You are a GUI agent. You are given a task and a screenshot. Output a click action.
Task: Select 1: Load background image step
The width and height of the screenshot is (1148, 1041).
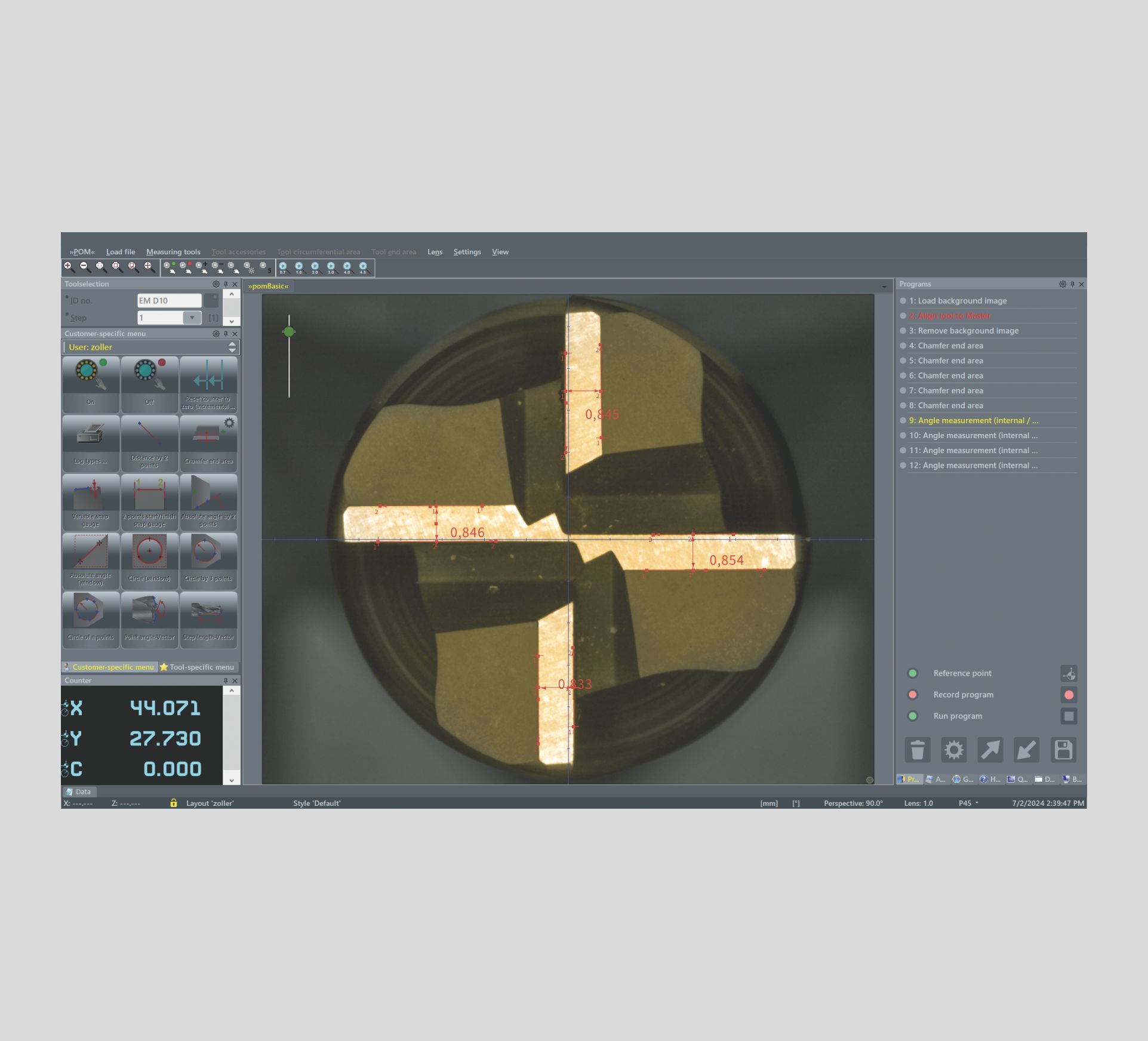(x=958, y=301)
